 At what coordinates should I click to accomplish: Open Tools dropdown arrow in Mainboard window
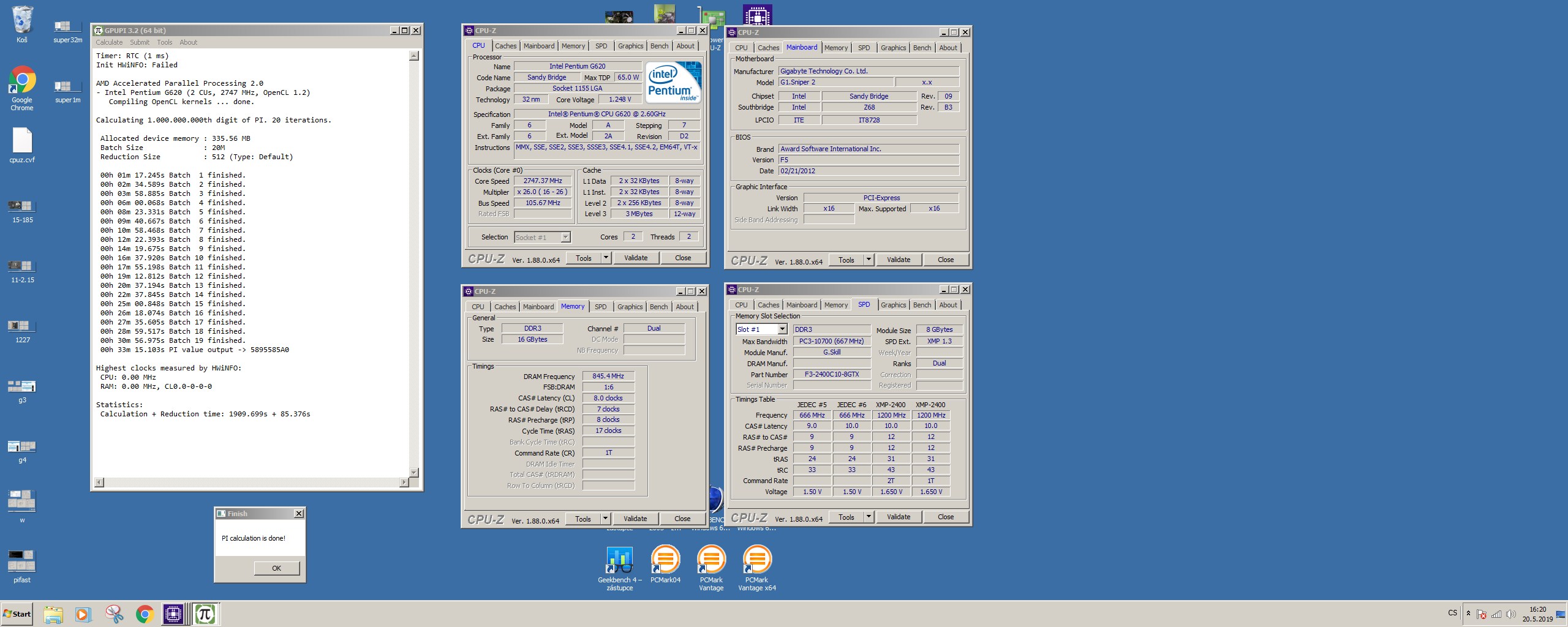pos(869,260)
